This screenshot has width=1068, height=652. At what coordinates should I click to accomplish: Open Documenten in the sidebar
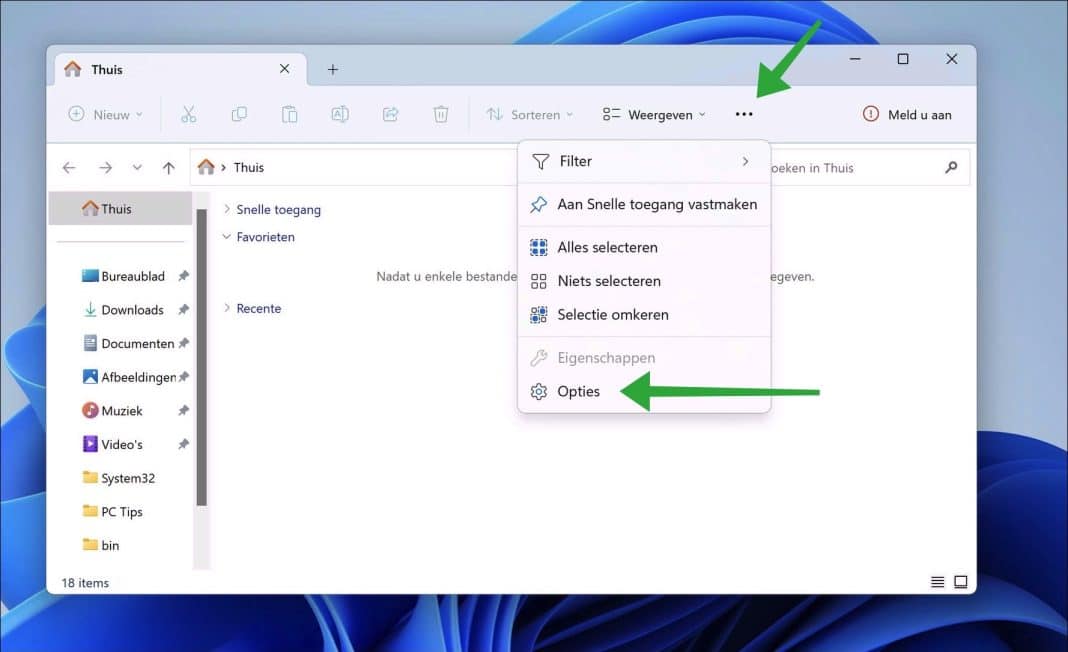pyautogui.click(x=138, y=343)
